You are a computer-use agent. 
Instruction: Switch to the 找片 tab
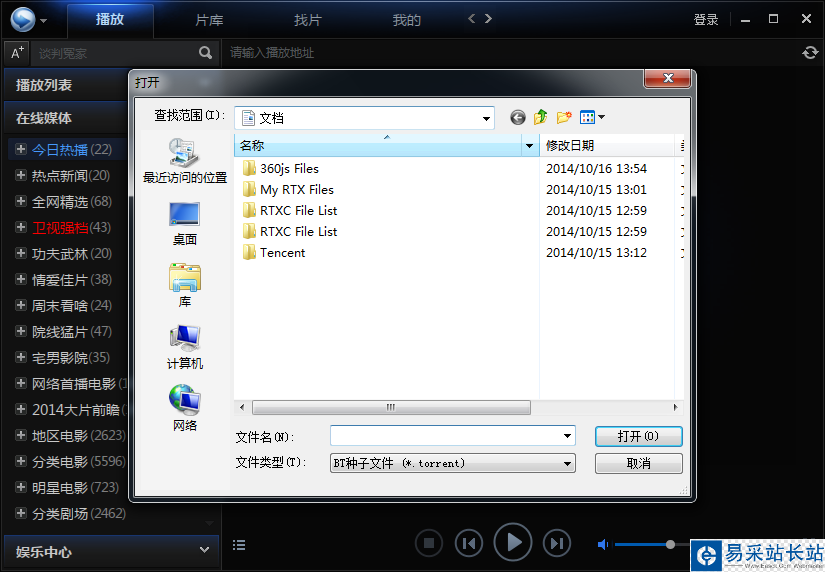[x=308, y=20]
